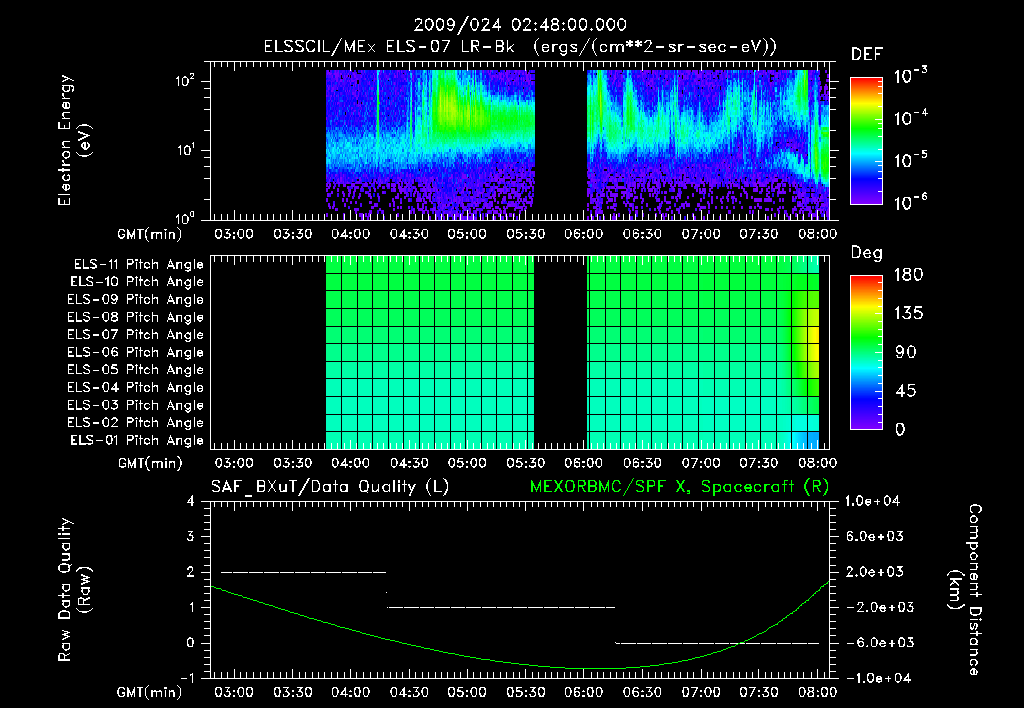Click the DEF color bar label
The width and height of the screenshot is (1024, 708).
866,54
